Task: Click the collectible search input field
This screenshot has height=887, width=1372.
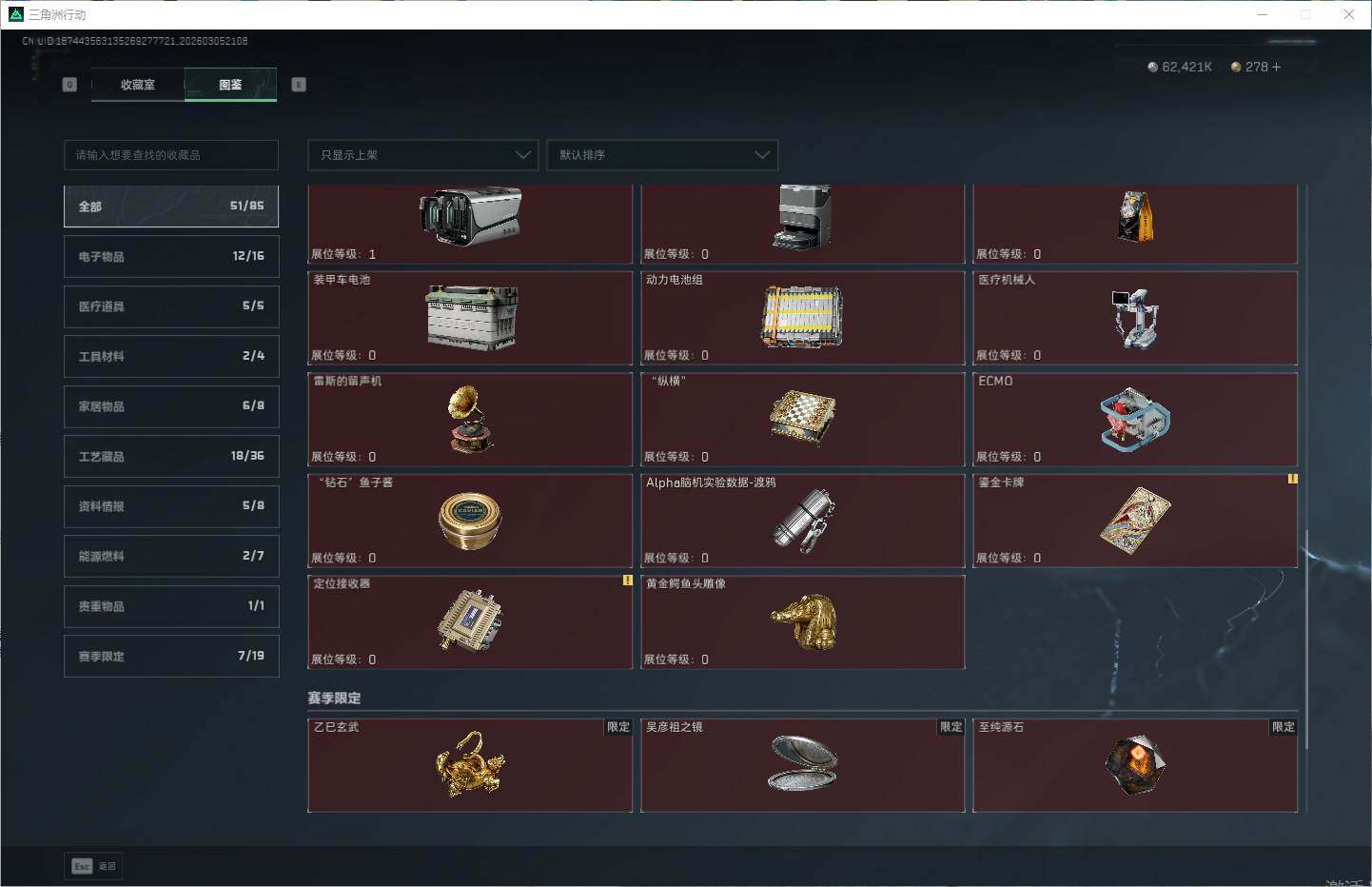Action: pyautogui.click(x=171, y=155)
